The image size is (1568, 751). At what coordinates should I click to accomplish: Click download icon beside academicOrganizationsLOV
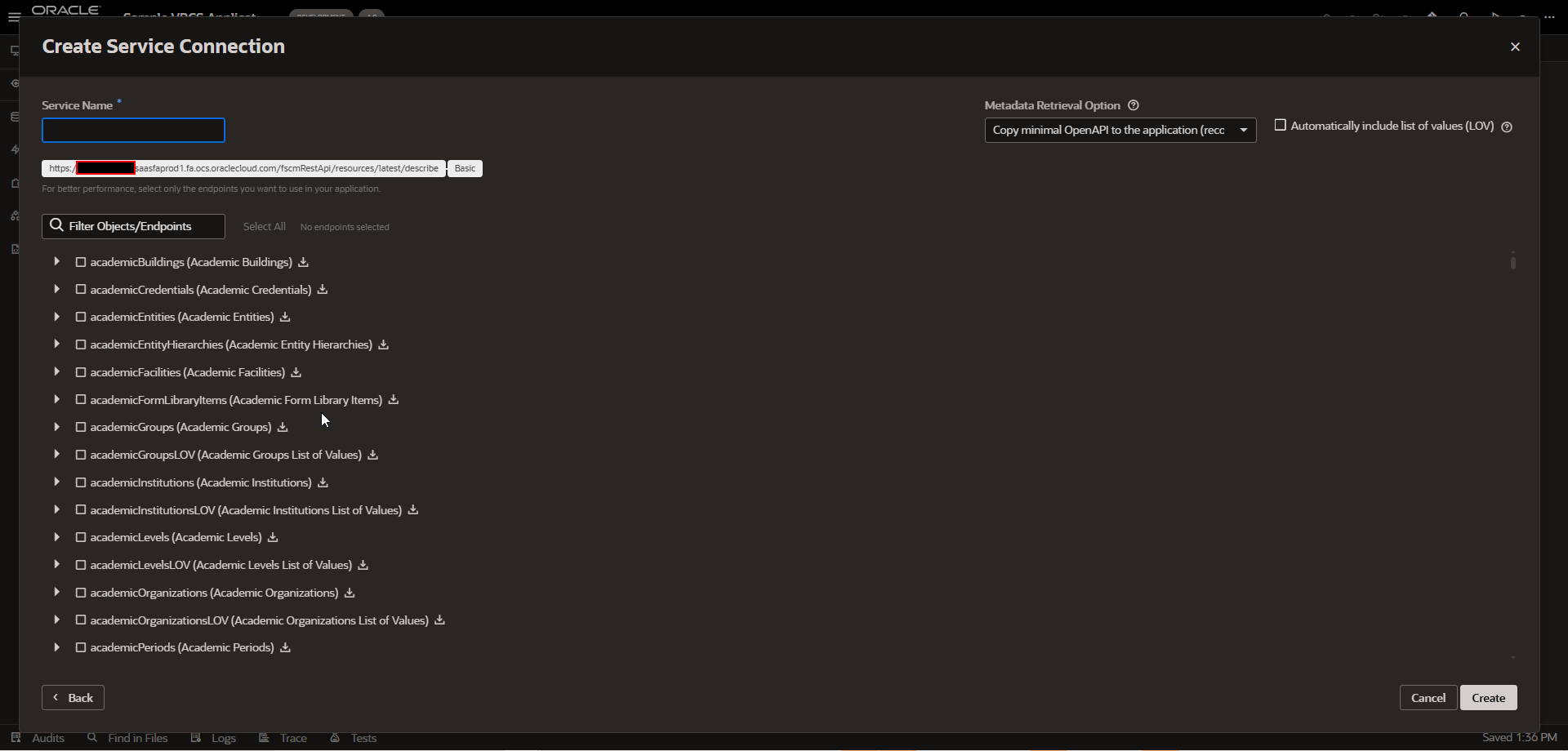pos(439,620)
